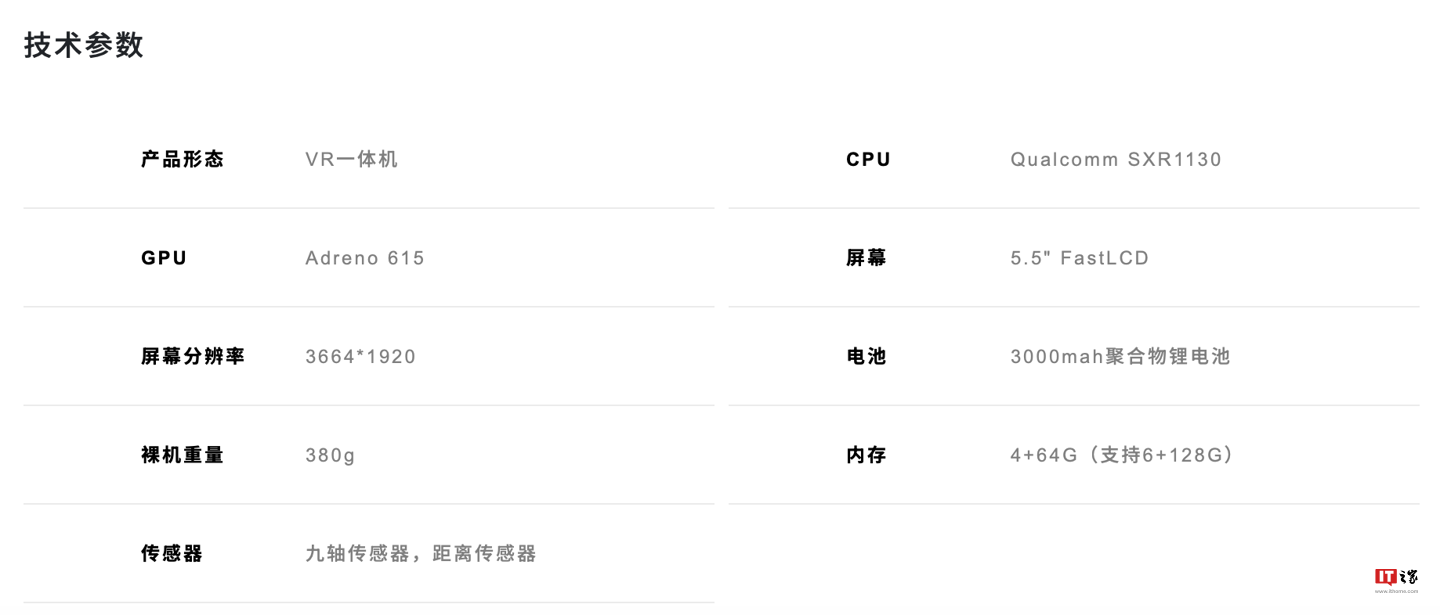The height and width of the screenshot is (615, 1440).
Task: Select the 电池 label
Action: [866, 356]
